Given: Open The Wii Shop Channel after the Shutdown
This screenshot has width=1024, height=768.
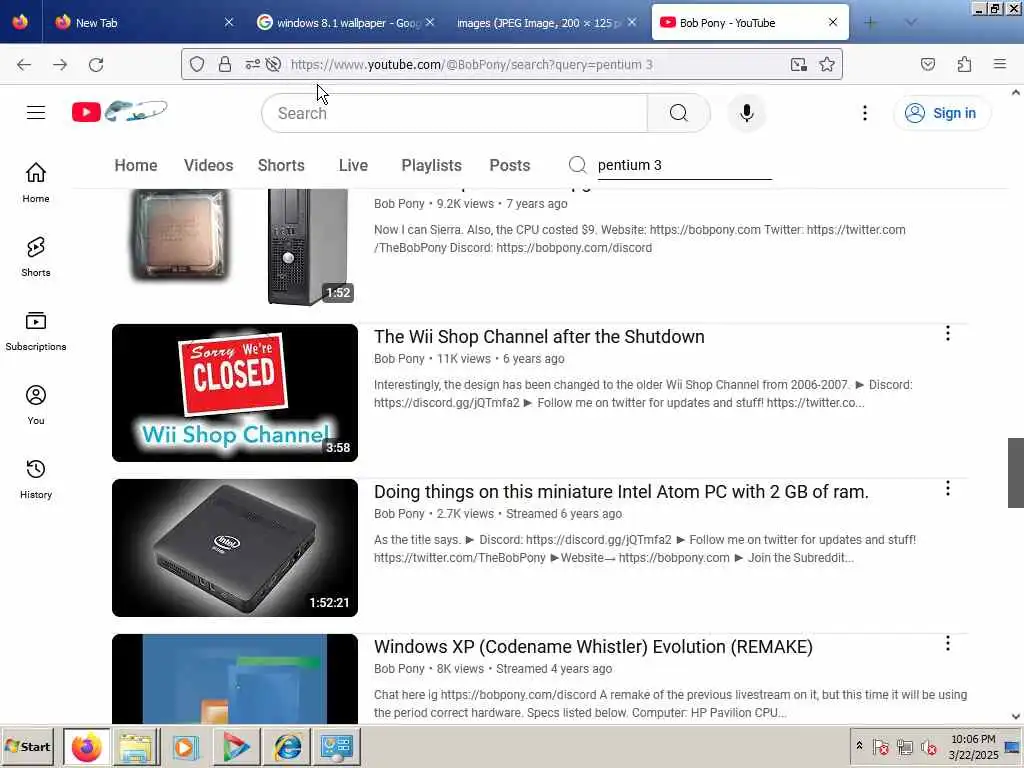Looking at the screenshot, I should (539, 336).
